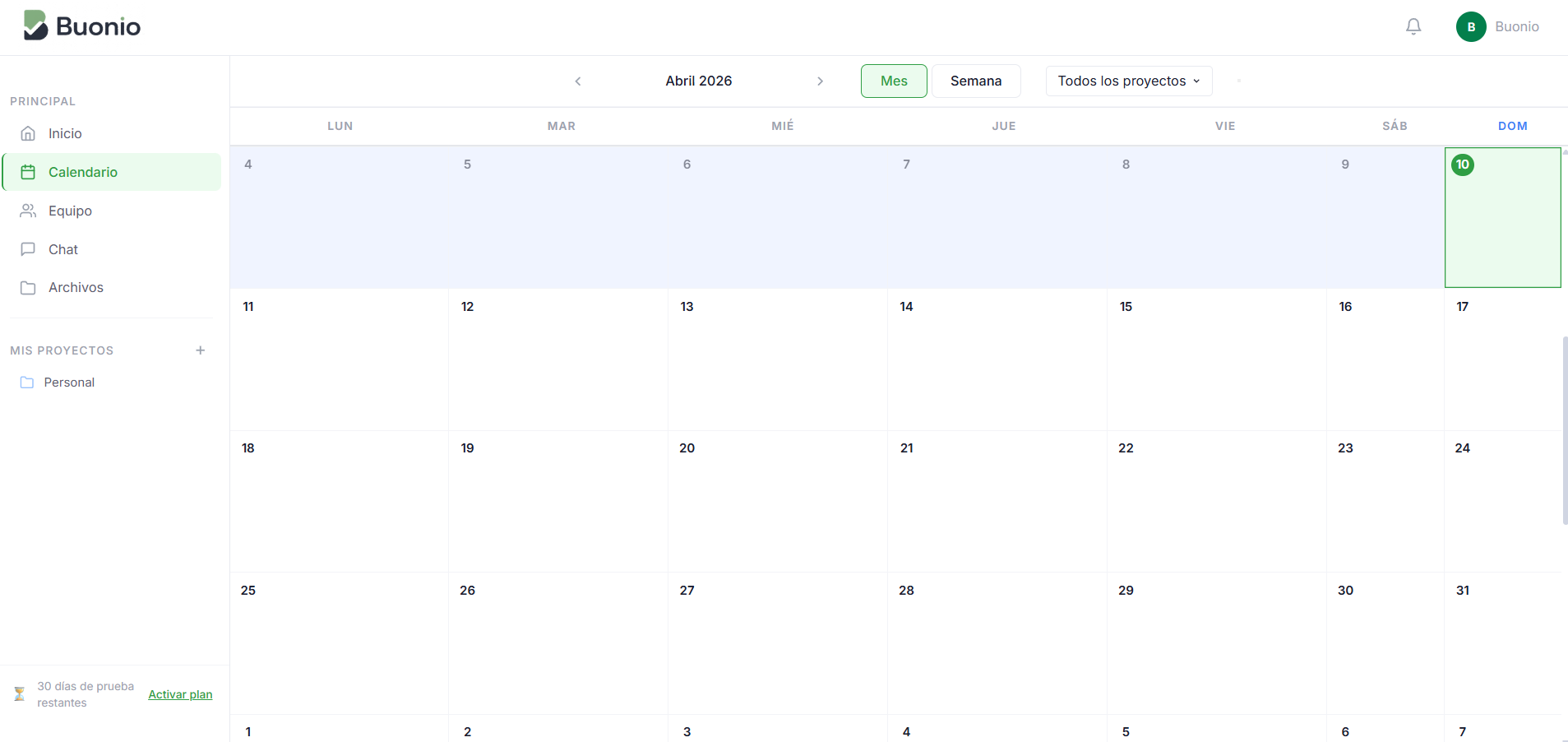The width and height of the screenshot is (1568, 742).
Task: Open Inicio in the sidebar
Action: point(112,133)
